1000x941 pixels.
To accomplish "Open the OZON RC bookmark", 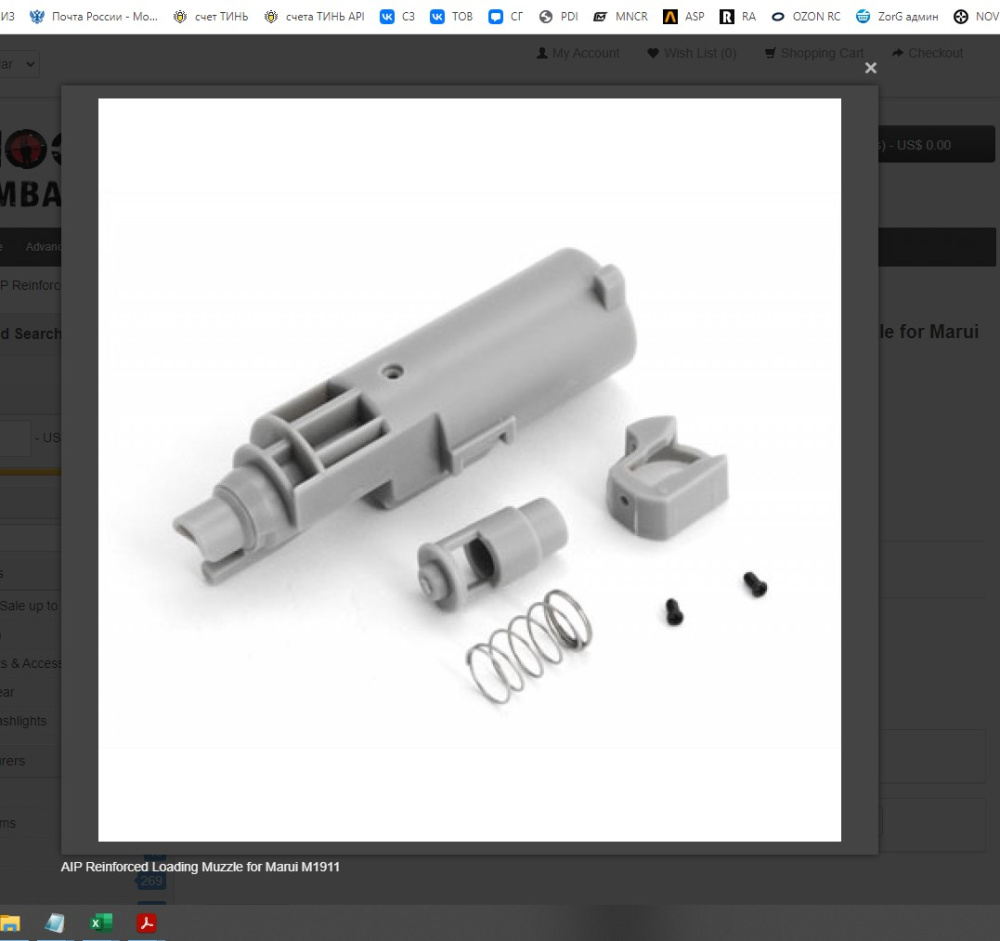I will [x=805, y=17].
